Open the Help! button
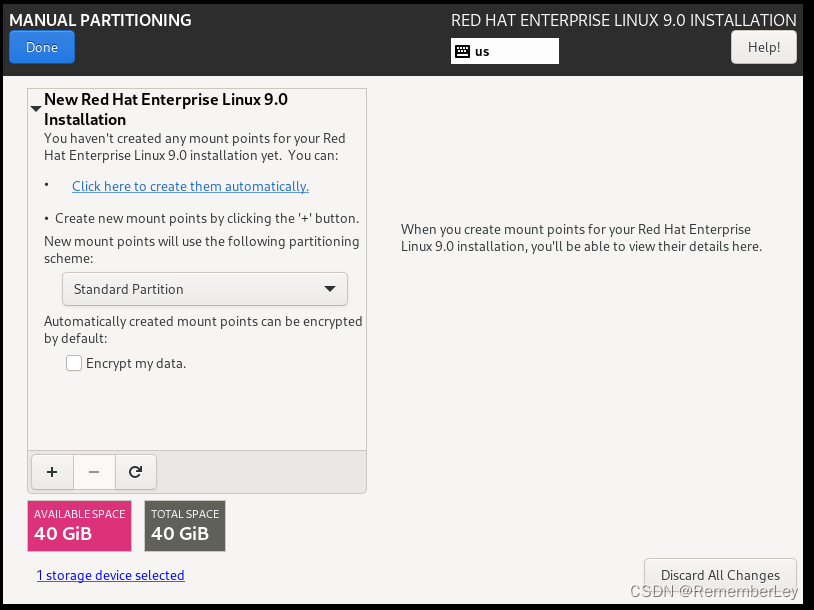 pos(764,47)
